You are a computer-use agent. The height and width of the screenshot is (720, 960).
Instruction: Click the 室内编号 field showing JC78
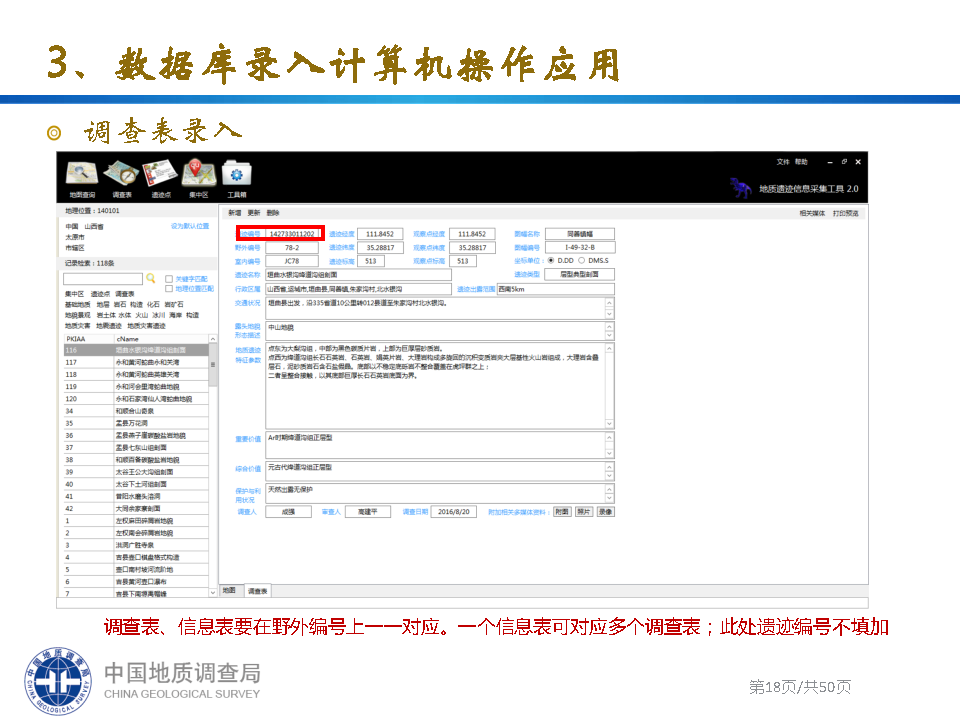pos(292,261)
